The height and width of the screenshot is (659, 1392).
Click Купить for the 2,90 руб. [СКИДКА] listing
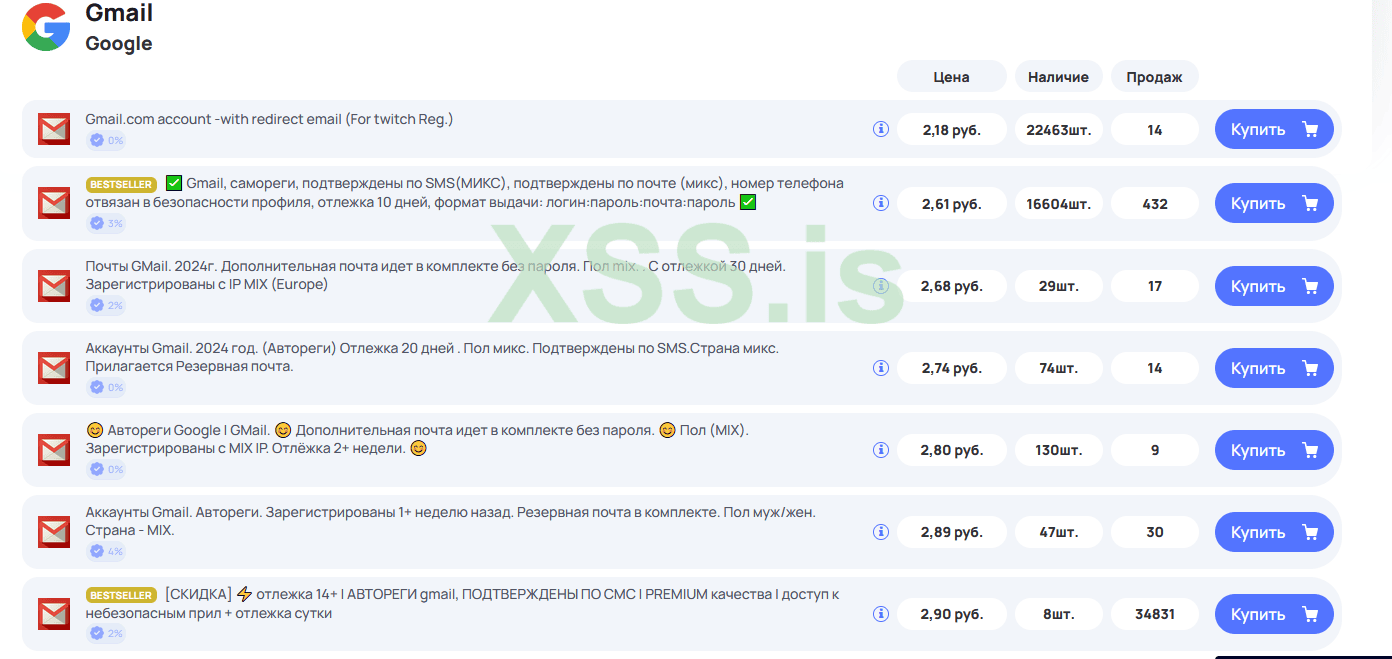1274,614
